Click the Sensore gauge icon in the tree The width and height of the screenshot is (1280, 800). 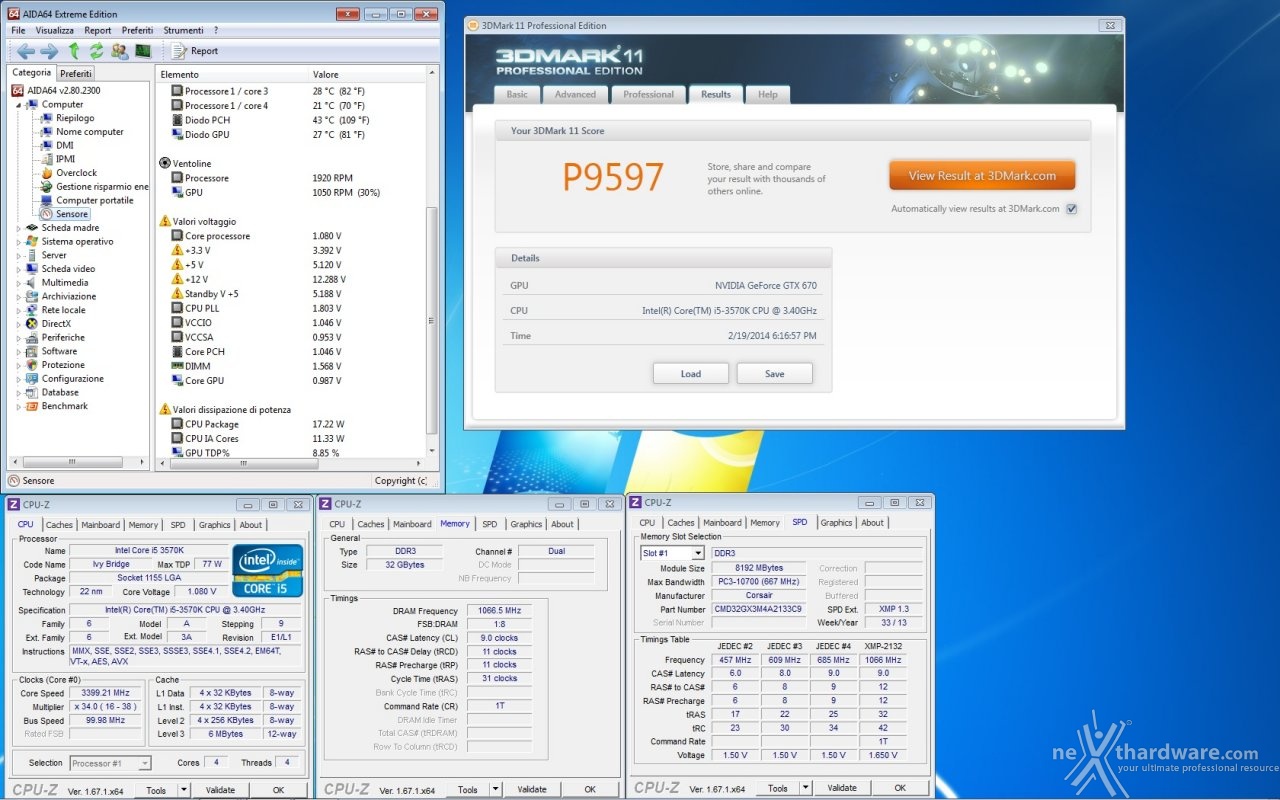[x=47, y=214]
